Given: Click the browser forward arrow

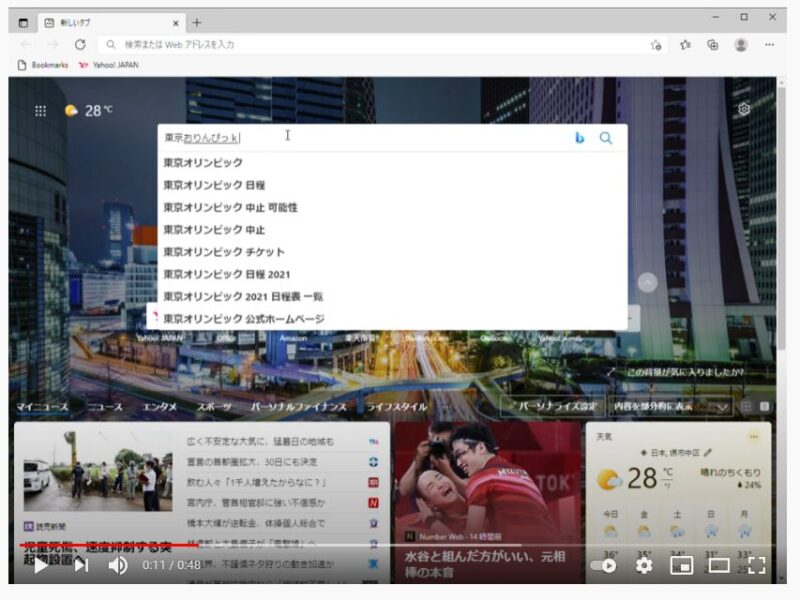Looking at the screenshot, I should point(53,45).
